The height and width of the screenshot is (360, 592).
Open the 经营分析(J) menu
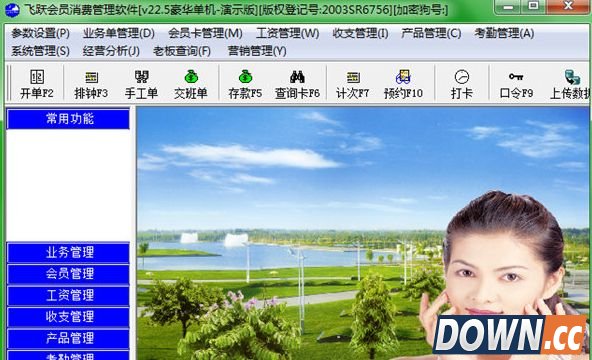[x=111, y=51]
